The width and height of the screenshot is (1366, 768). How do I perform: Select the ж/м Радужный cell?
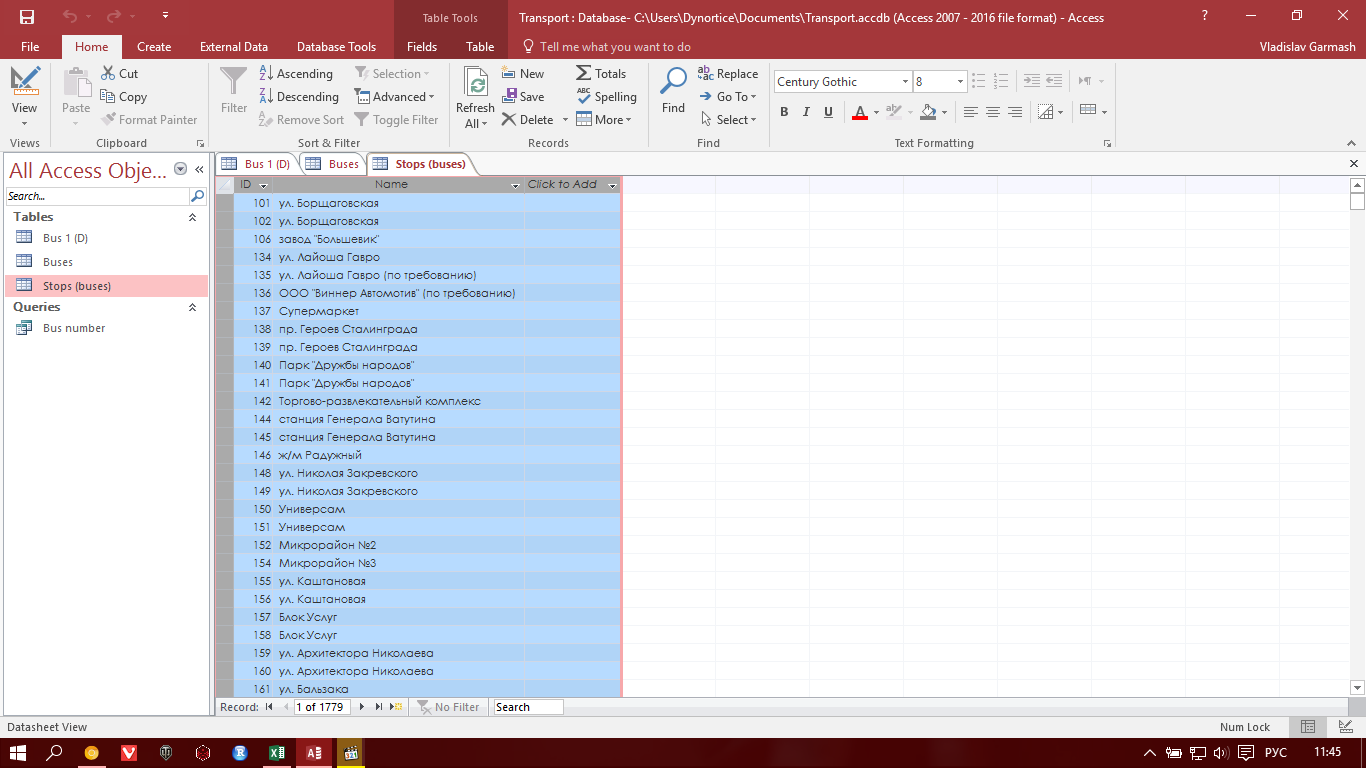400,455
